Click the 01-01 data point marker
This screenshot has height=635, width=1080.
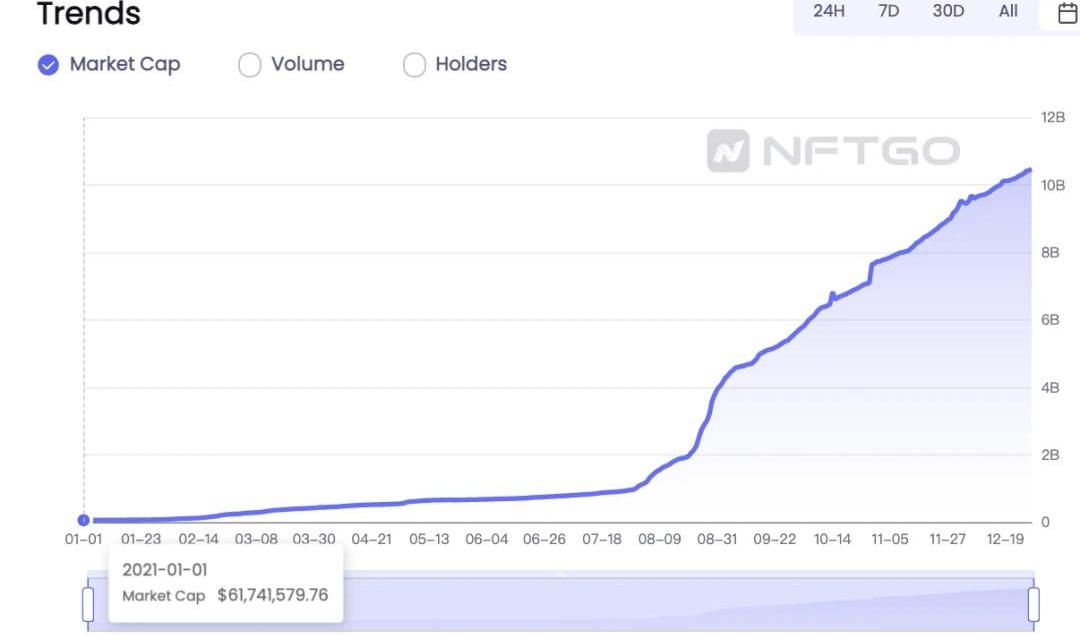point(84,520)
